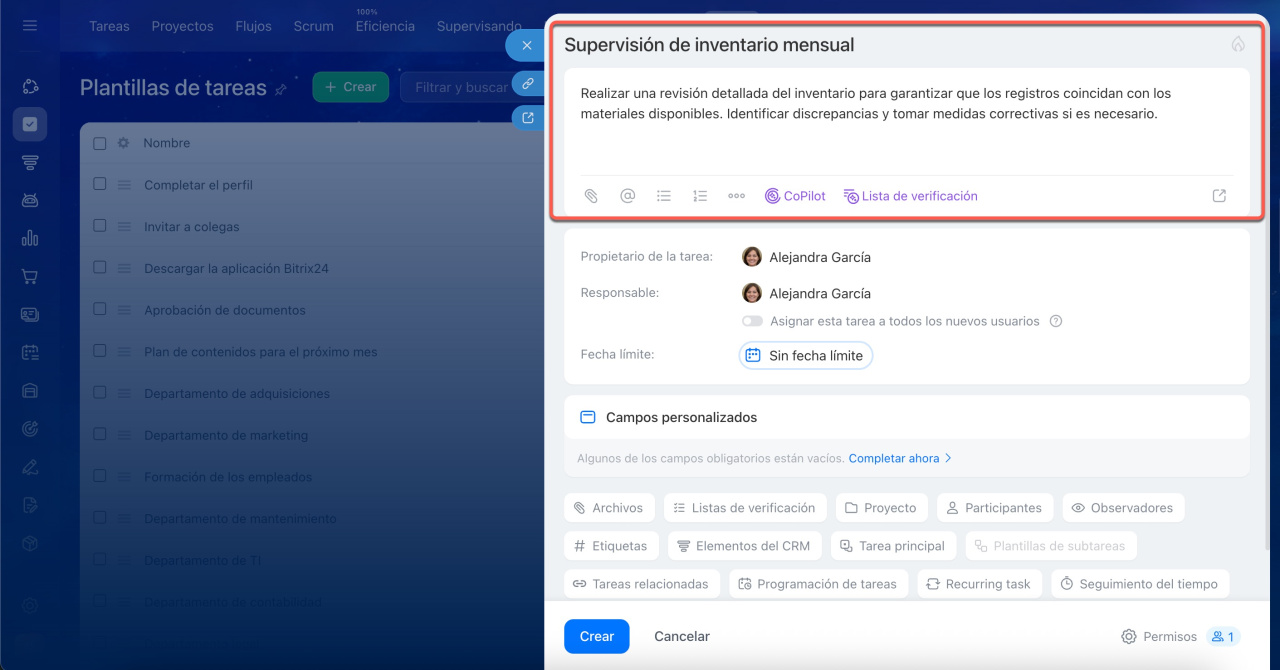
Task: Click the mention @ icon in editor
Action: tap(628, 196)
